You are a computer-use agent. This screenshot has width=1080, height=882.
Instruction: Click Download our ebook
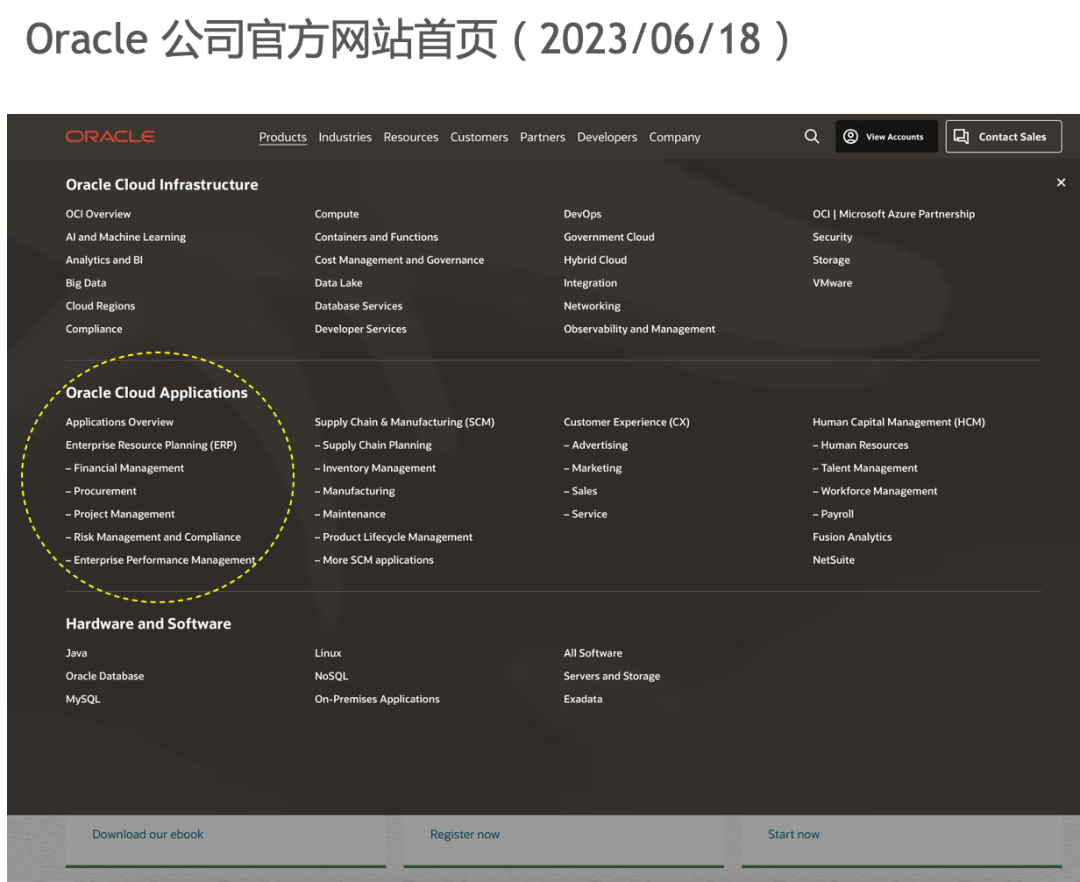[148, 834]
